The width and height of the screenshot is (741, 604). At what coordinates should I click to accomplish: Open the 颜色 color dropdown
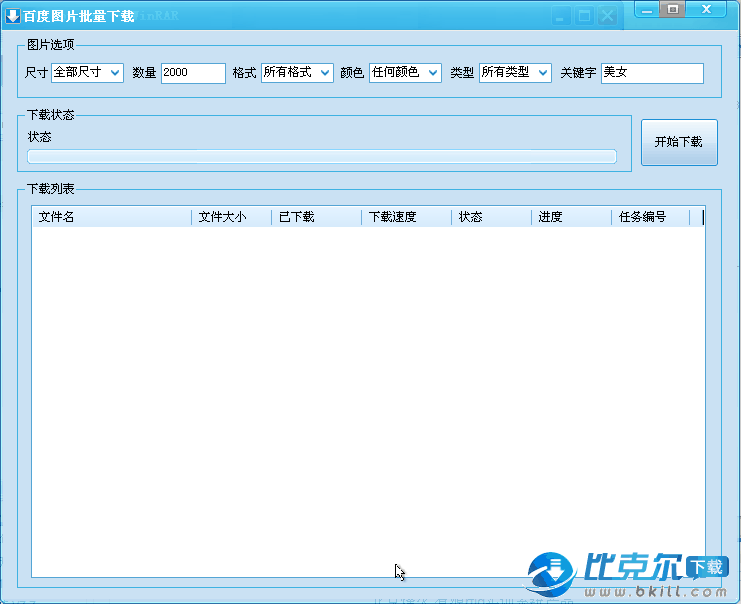point(405,73)
